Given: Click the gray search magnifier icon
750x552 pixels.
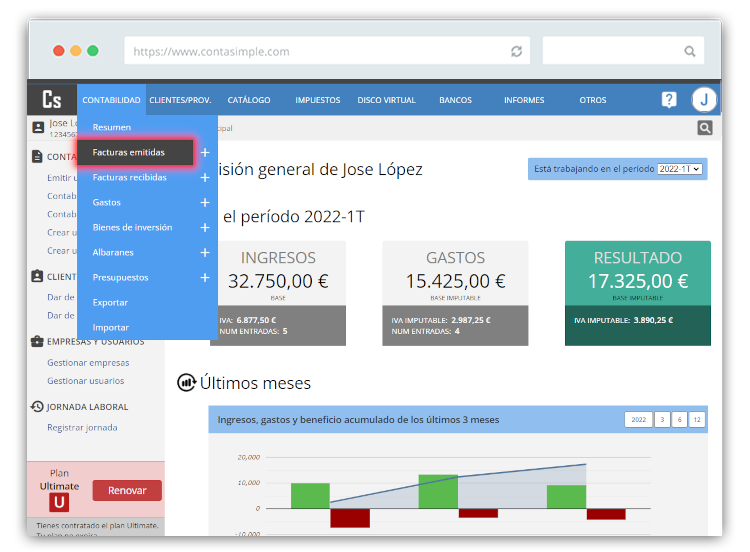Looking at the screenshot, I should coord(705,128).
